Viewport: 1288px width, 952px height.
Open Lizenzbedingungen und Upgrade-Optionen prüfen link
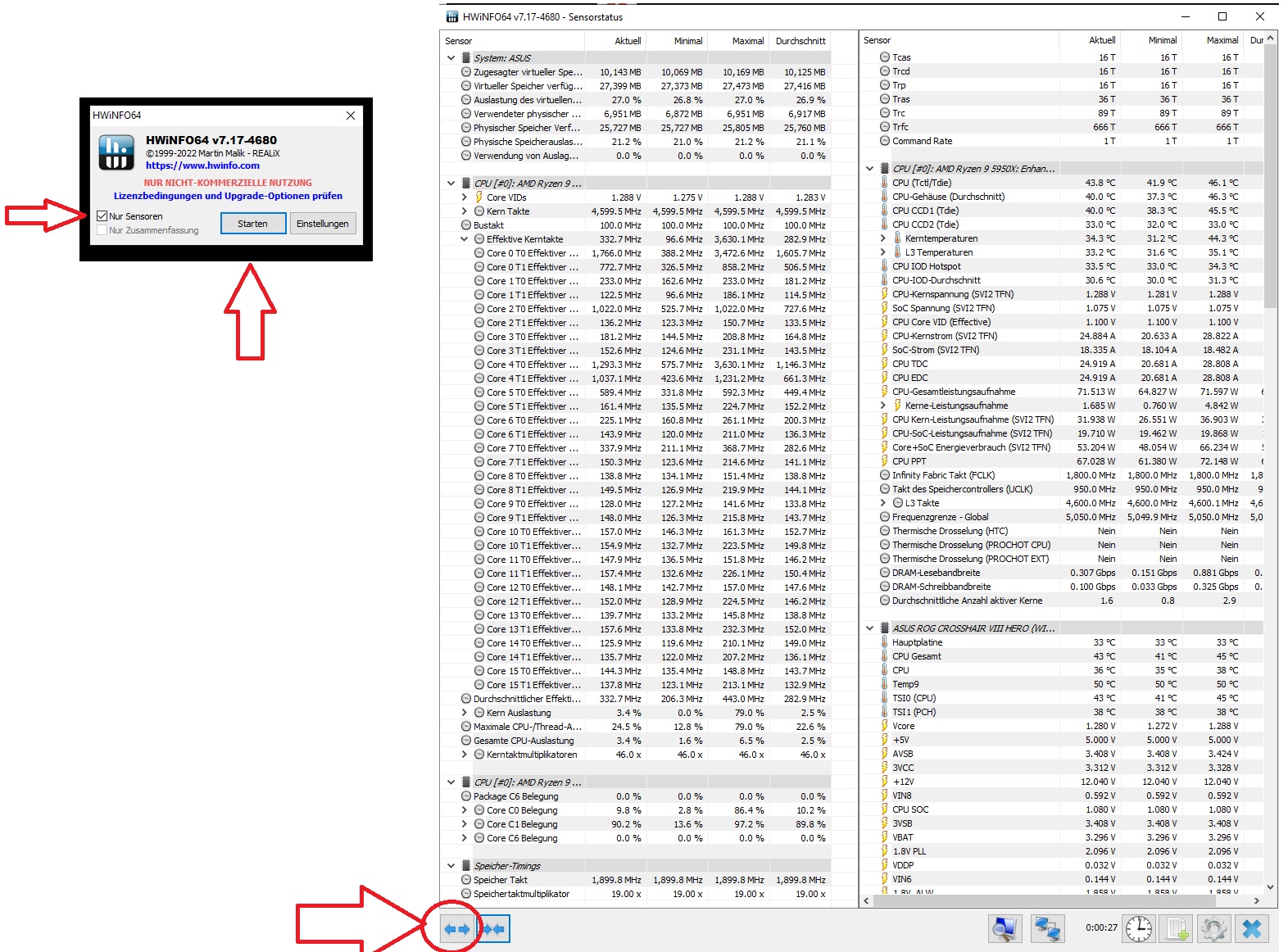point(228,196)
